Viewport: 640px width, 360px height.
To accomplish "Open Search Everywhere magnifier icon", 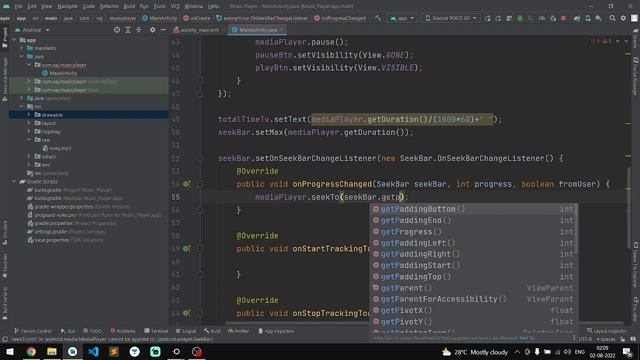I will pos(612,18).
